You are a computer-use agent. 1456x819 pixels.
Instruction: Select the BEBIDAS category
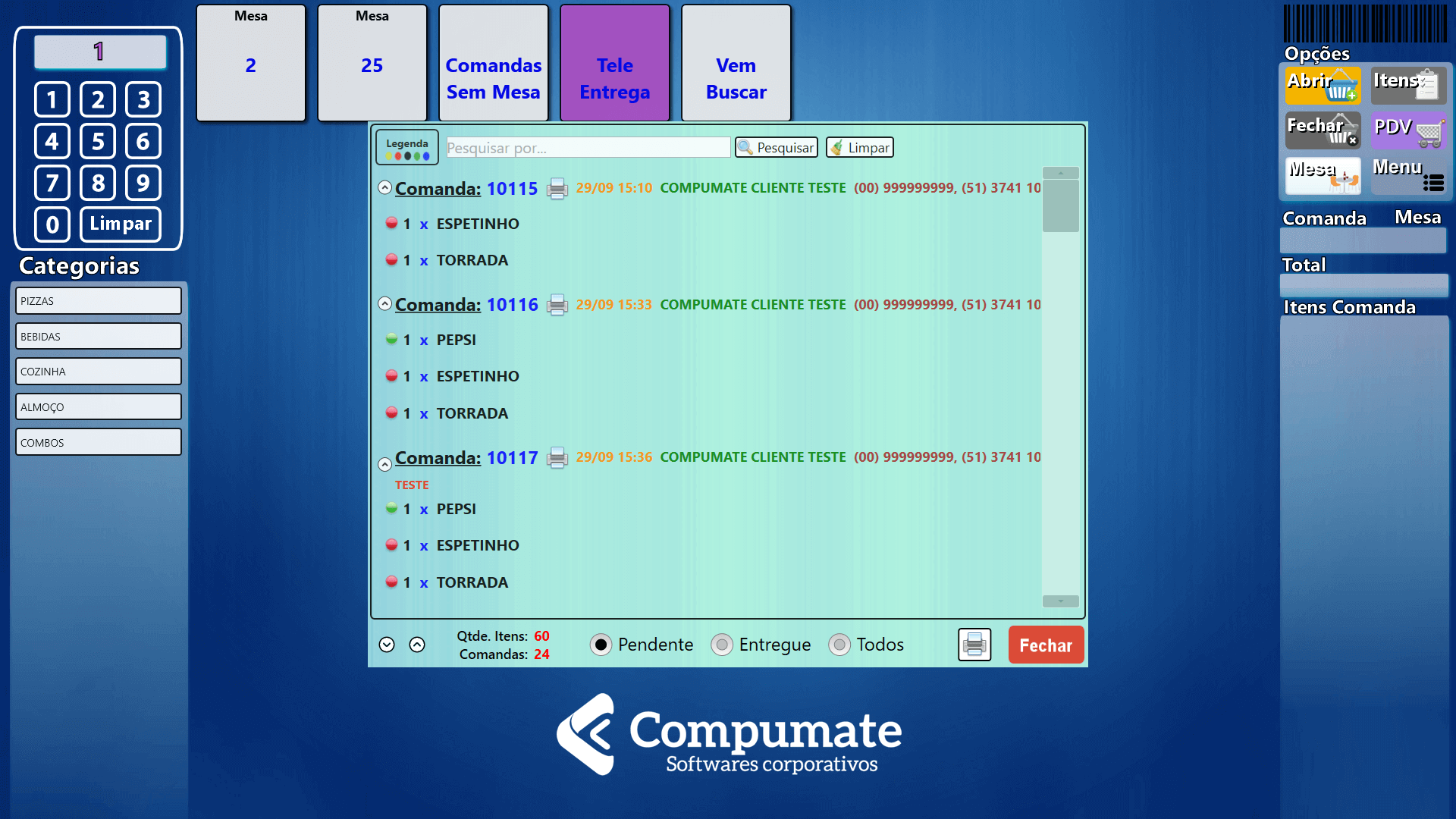pyautogui.click(x=99, y=337)
